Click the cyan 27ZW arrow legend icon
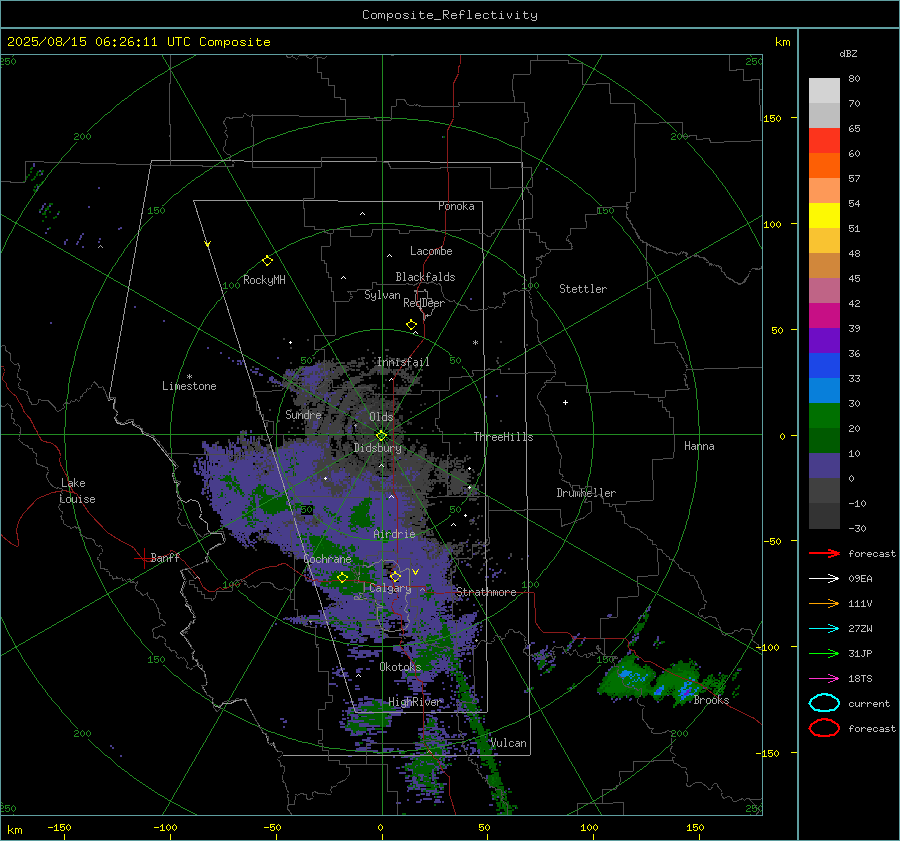The image size is (900, 841). (824, 629)
